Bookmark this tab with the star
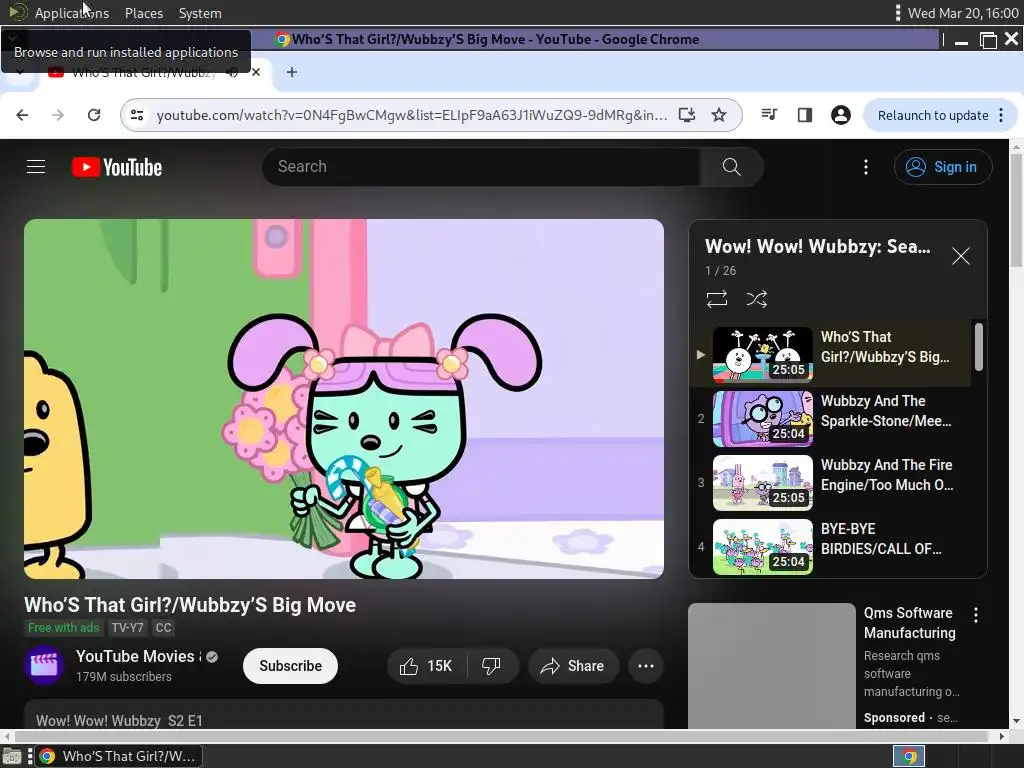This screenshot has height=768, width=1024. click(719, 115)
